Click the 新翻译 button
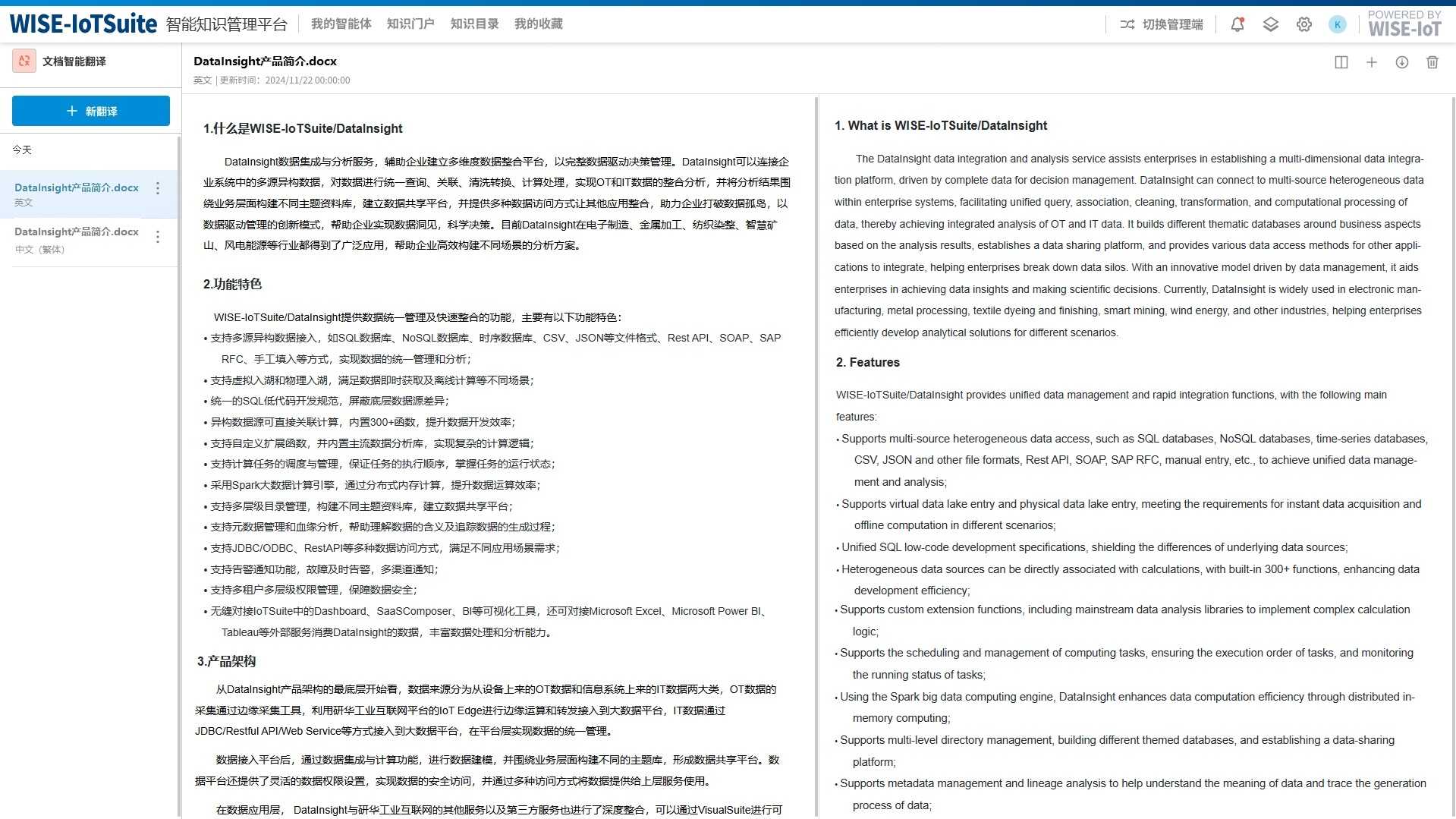This screenshot has width=1456, height=819. point(90,111)
